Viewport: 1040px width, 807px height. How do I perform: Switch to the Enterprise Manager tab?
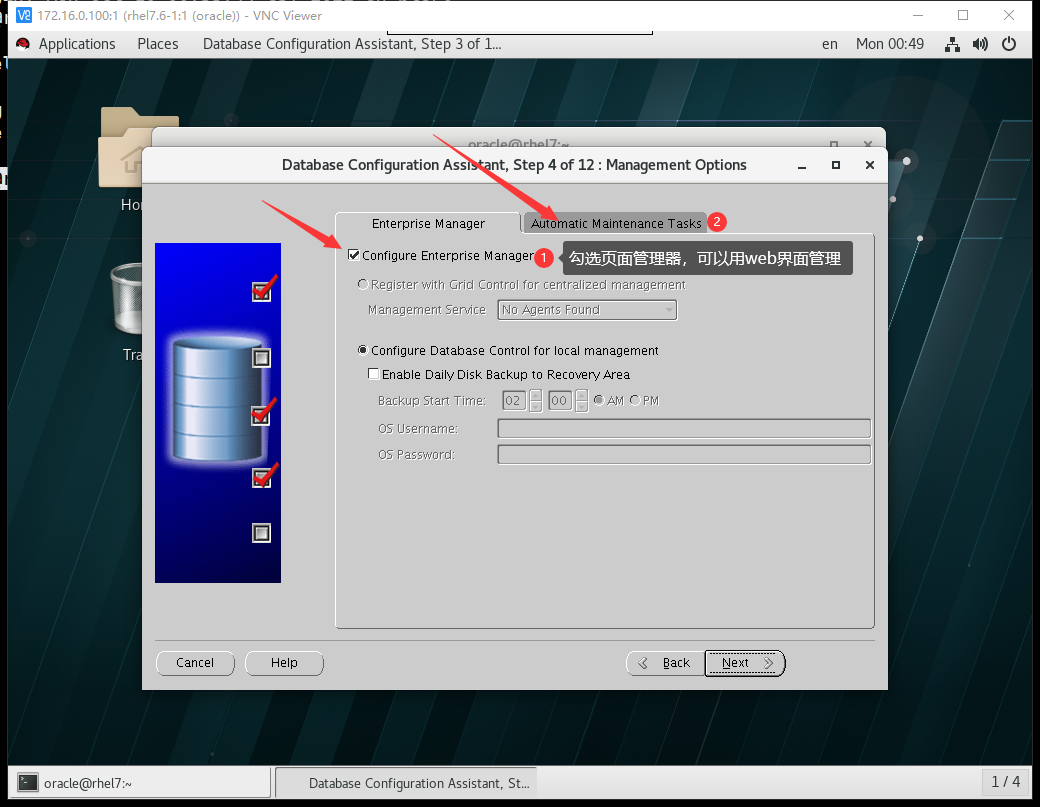tap(428, 223)
